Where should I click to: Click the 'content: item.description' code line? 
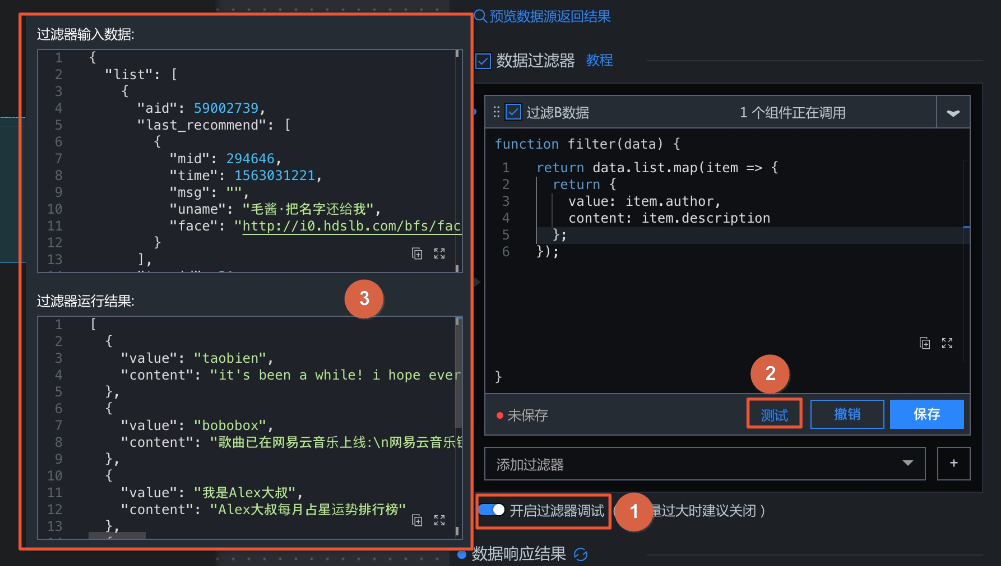(x=669, y=218)
